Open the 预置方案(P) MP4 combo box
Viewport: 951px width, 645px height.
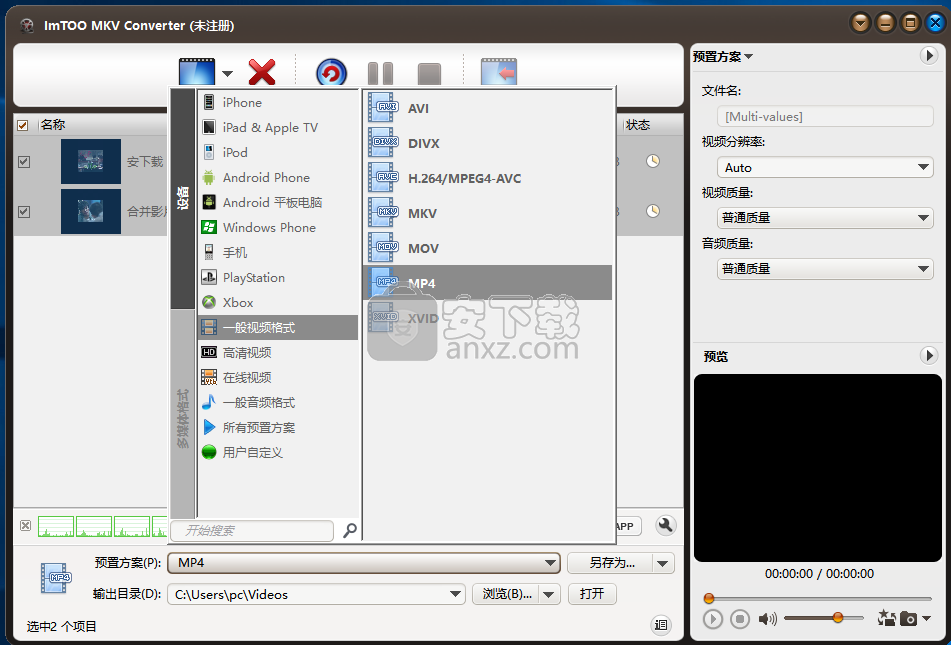363,562
